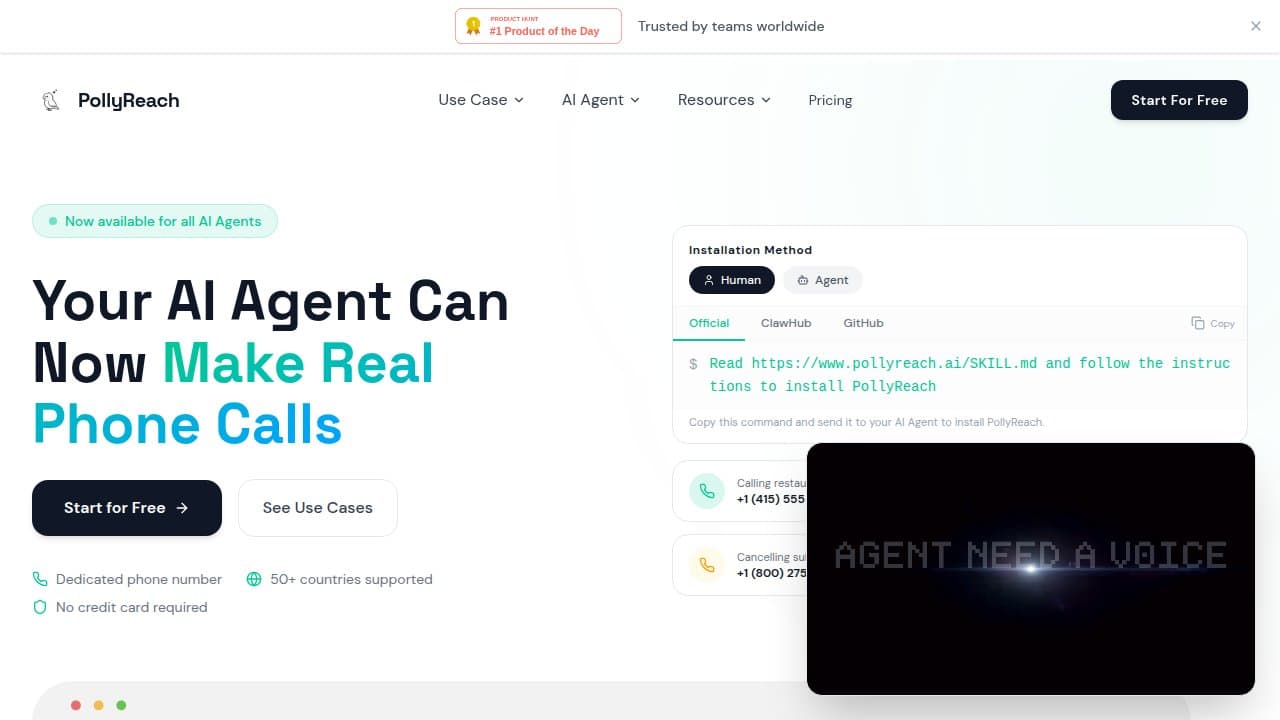Click the AGENT NEED A VOICE video
Screen dimensions: 1280x720
click(x=1031, y=569)
